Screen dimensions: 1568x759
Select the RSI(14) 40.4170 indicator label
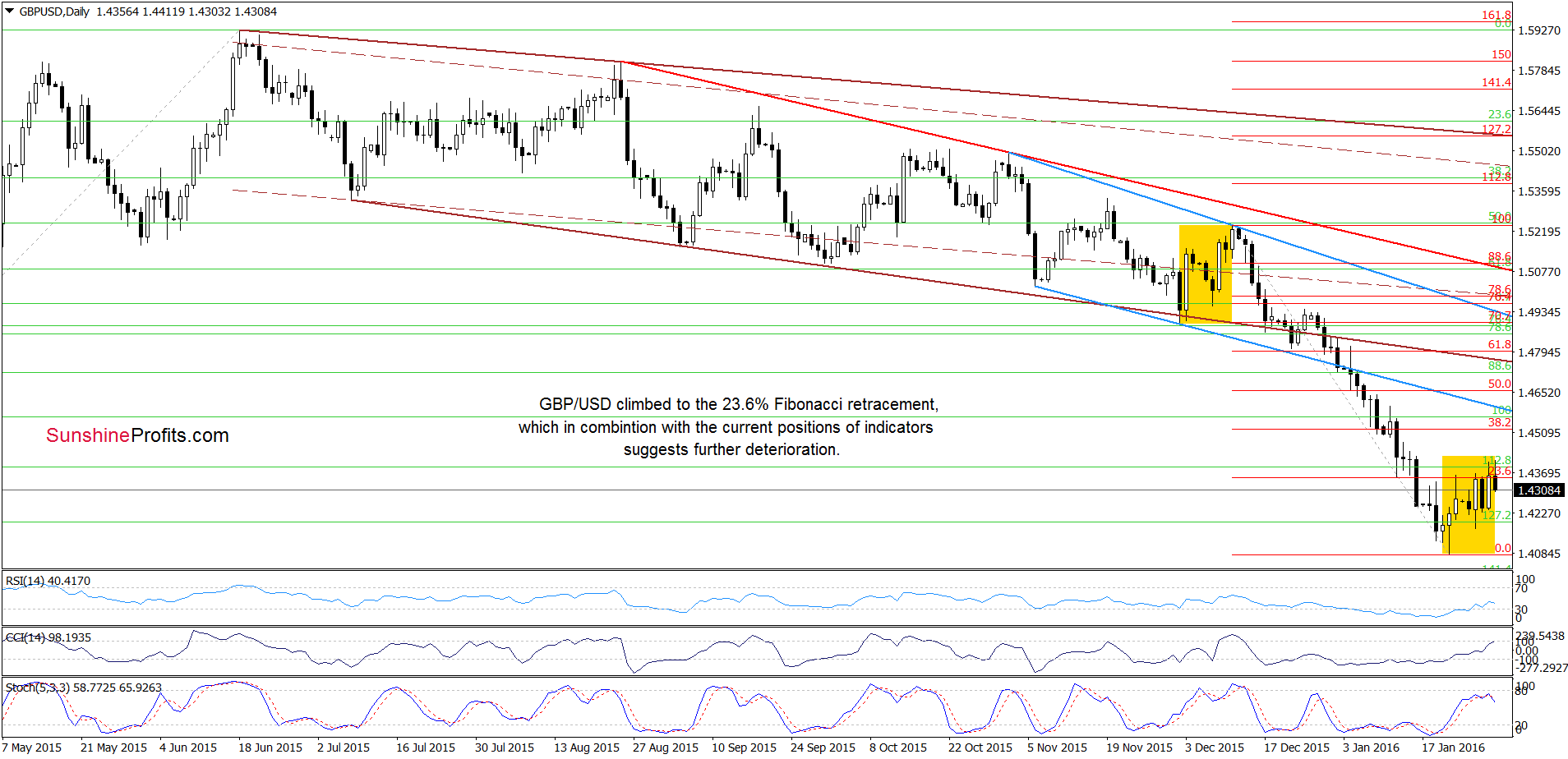click(x=48, y=581)
